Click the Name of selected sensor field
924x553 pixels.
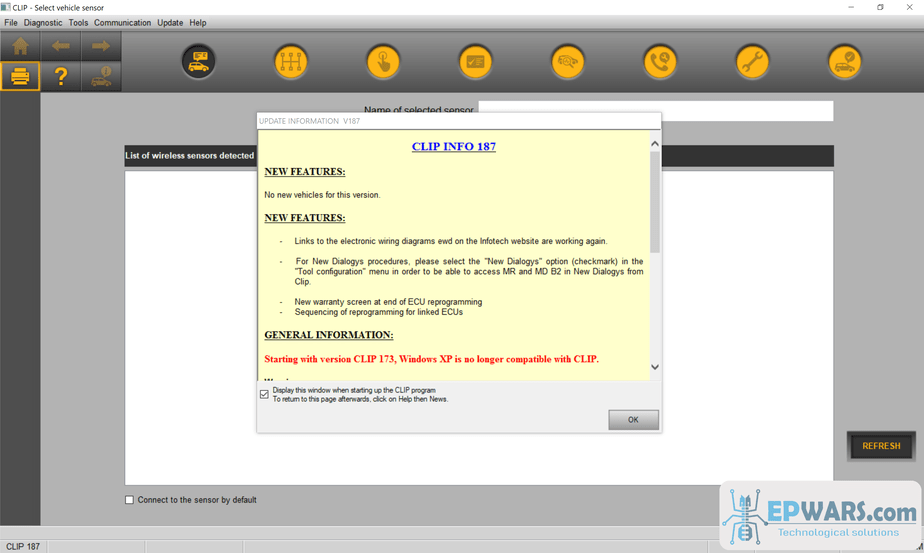tap(656, 111)
